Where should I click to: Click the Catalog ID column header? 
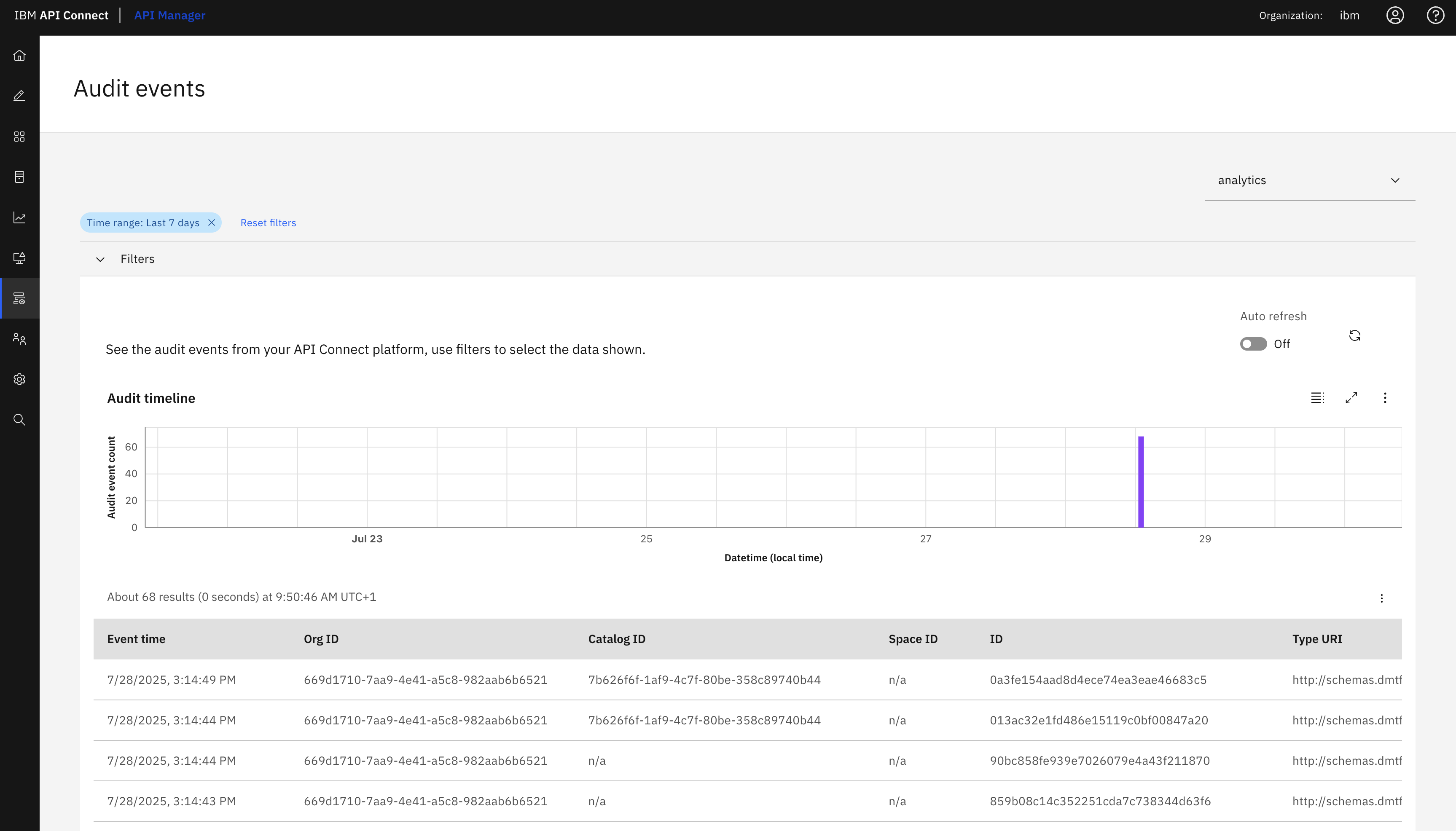point(617,639)
